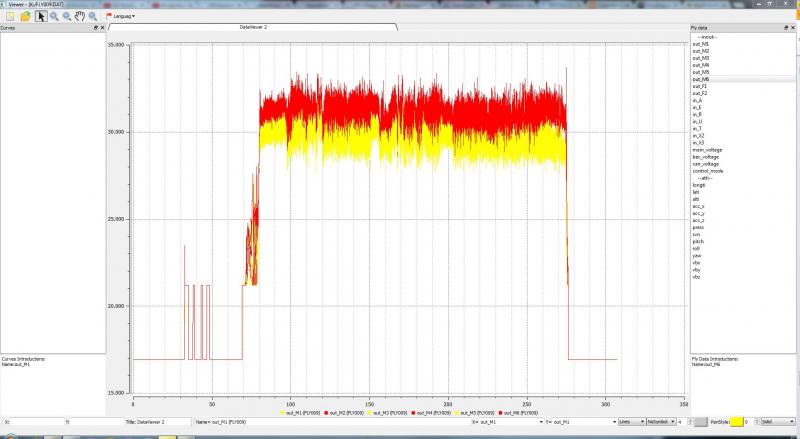Open the NoSymbol marker dropdown
Viewport: 800px width, 439px height.
click(x=662, y=422)
